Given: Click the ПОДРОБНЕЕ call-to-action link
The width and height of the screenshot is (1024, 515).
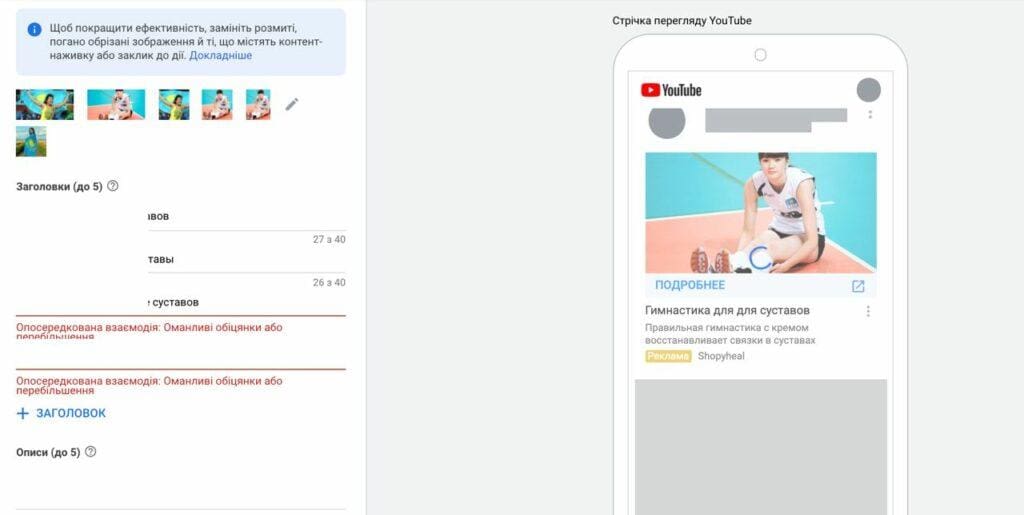Looking at the screenshot, I should [x=690, y=285].
